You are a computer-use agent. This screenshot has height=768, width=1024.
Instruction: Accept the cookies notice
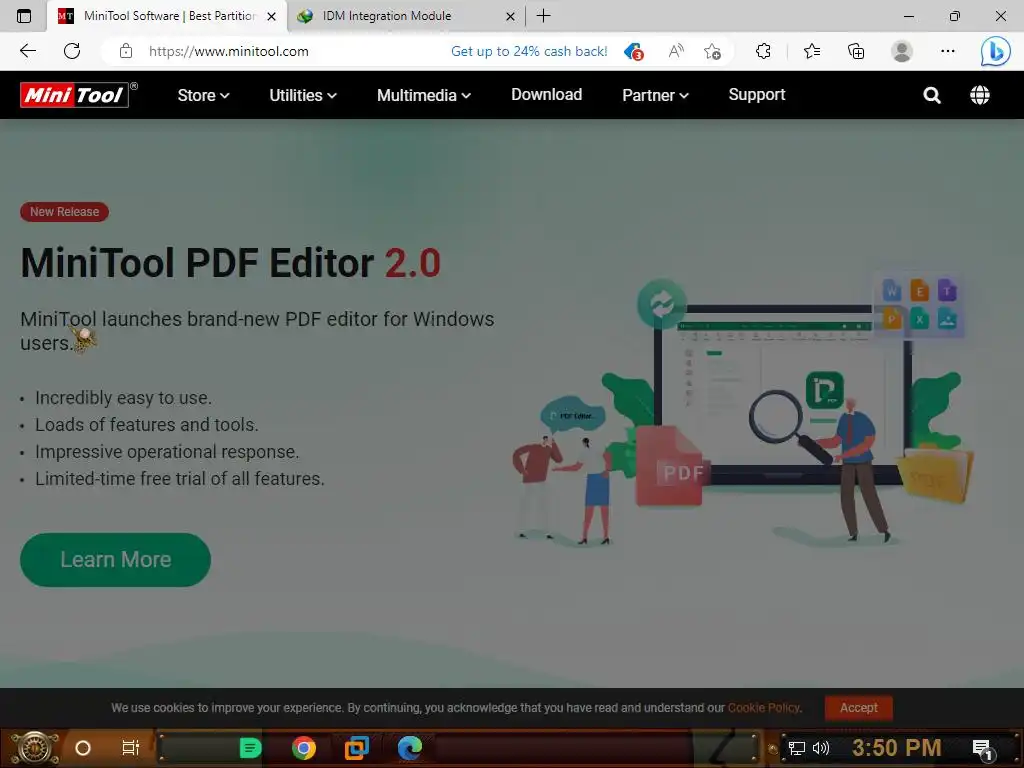tap(859, 708)
